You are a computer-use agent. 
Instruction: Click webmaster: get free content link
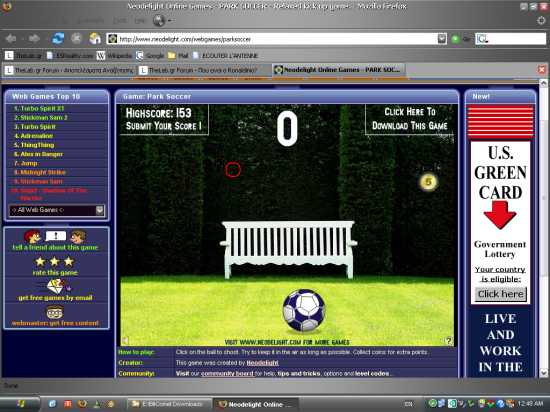click(x=55, y=323)
